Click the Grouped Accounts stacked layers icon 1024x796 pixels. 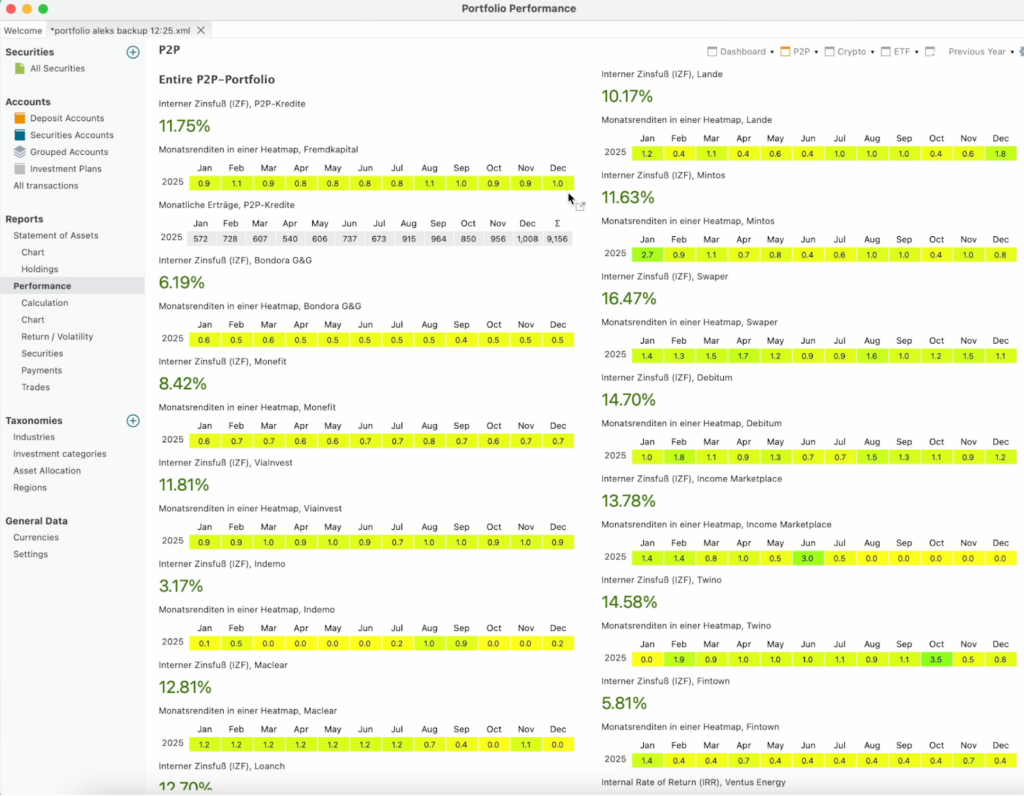click(20, 152)
